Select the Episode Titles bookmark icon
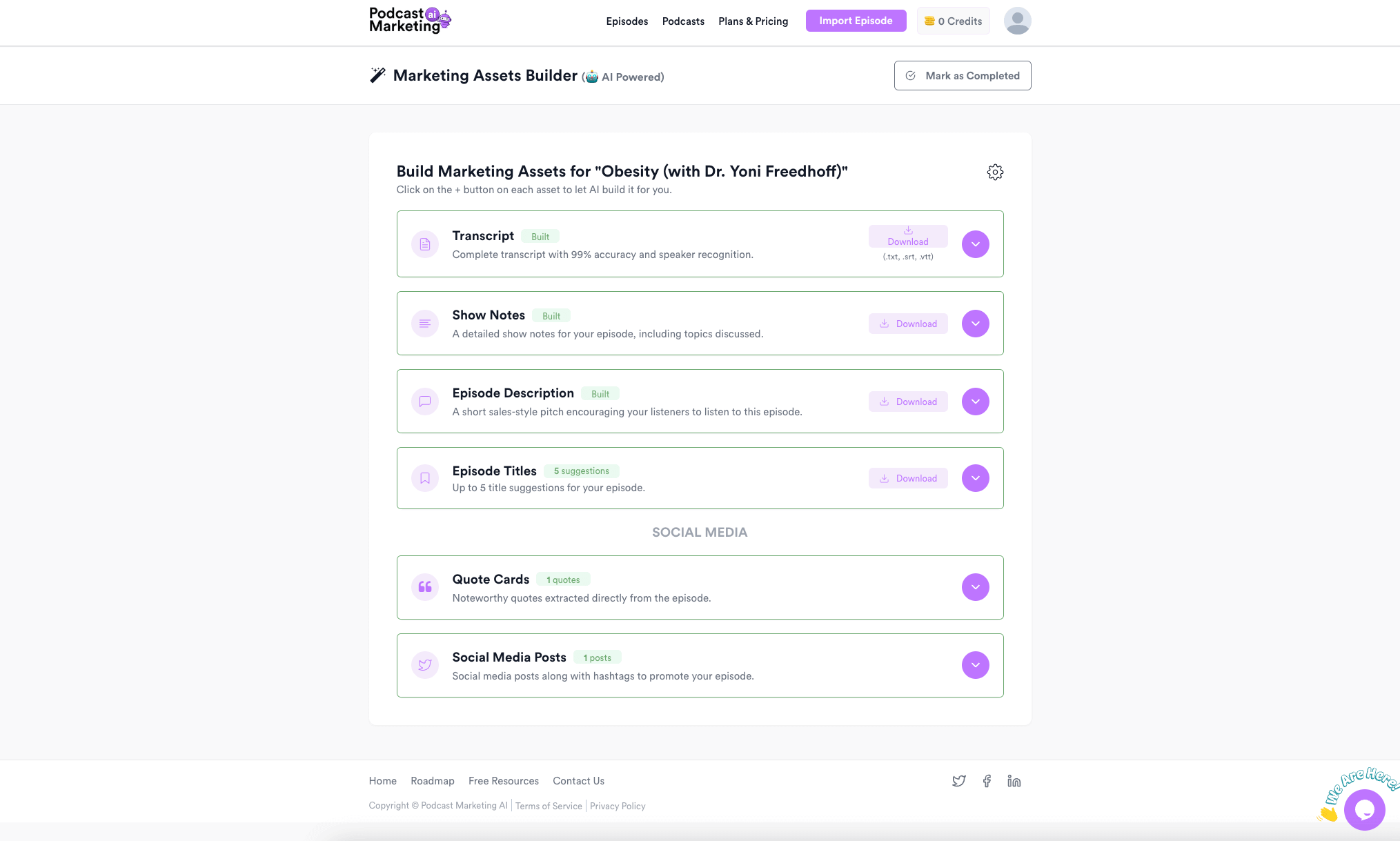The width and height of the screenshot is (1400, 841). pos(424,477)
